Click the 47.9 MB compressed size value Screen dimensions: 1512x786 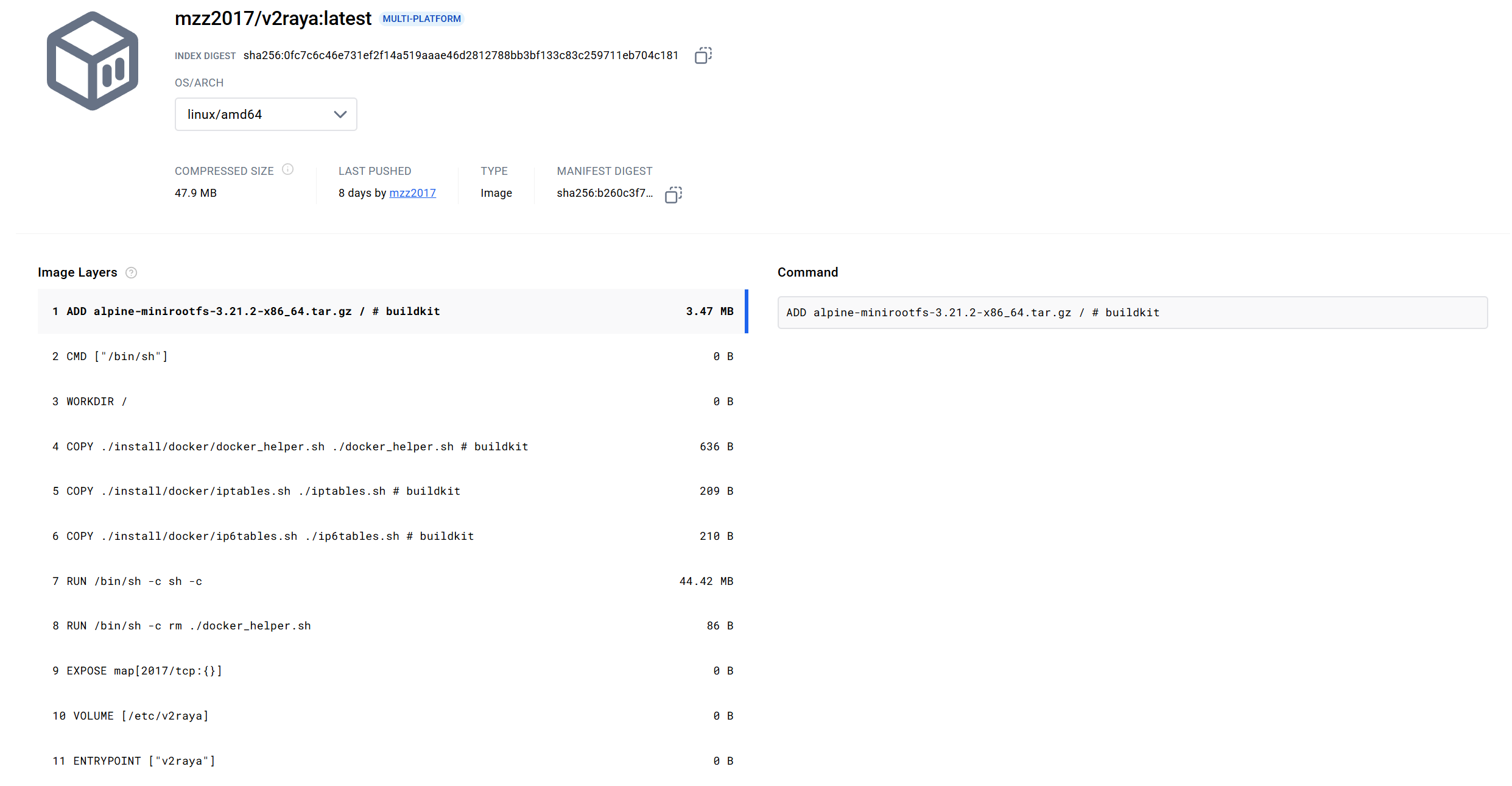(x=195, y=193)
